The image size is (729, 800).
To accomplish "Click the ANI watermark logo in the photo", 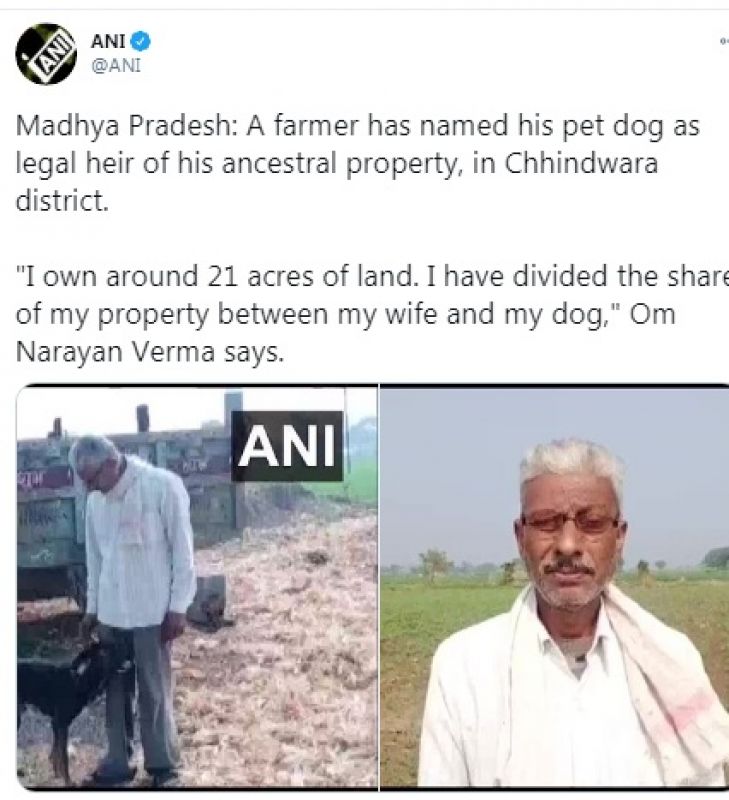I will 287,446.
